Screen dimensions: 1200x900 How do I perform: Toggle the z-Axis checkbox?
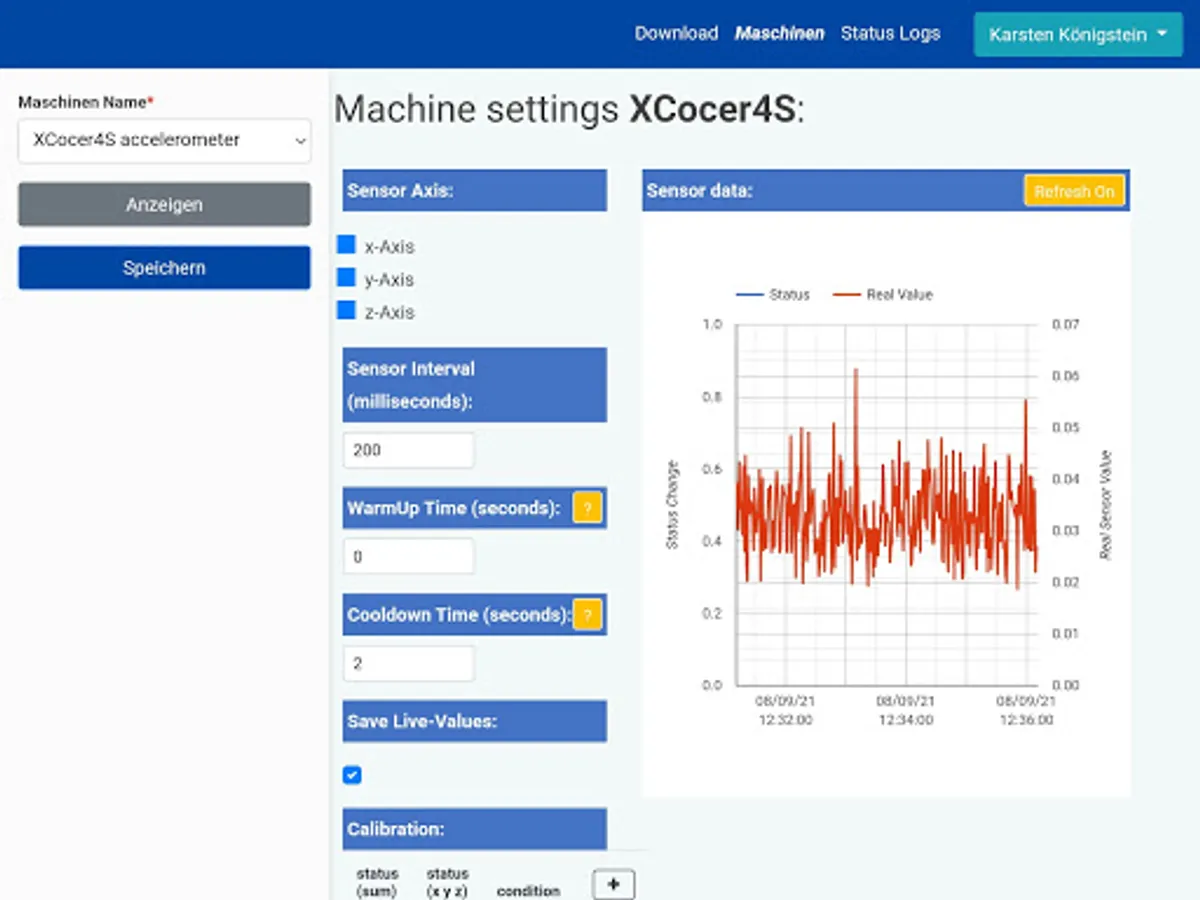(347, 311)
